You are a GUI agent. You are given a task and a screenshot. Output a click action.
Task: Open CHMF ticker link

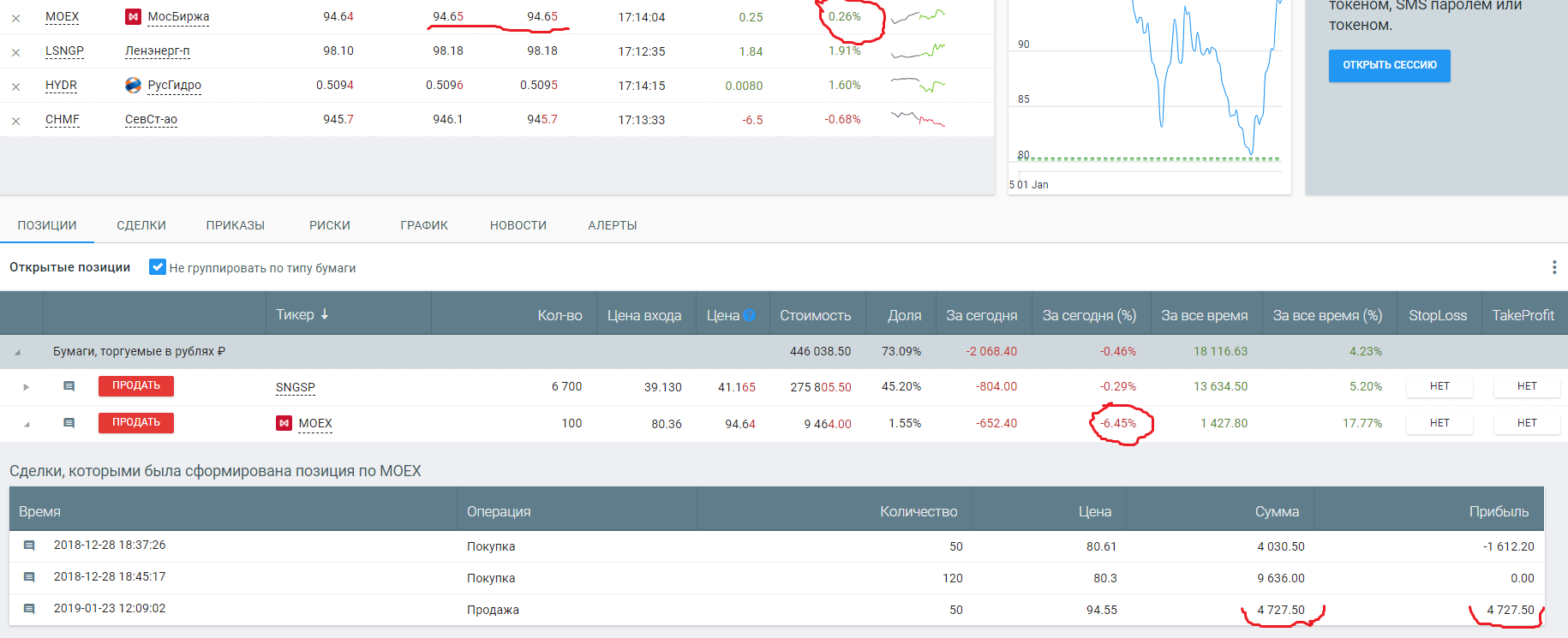click(63, 119)
